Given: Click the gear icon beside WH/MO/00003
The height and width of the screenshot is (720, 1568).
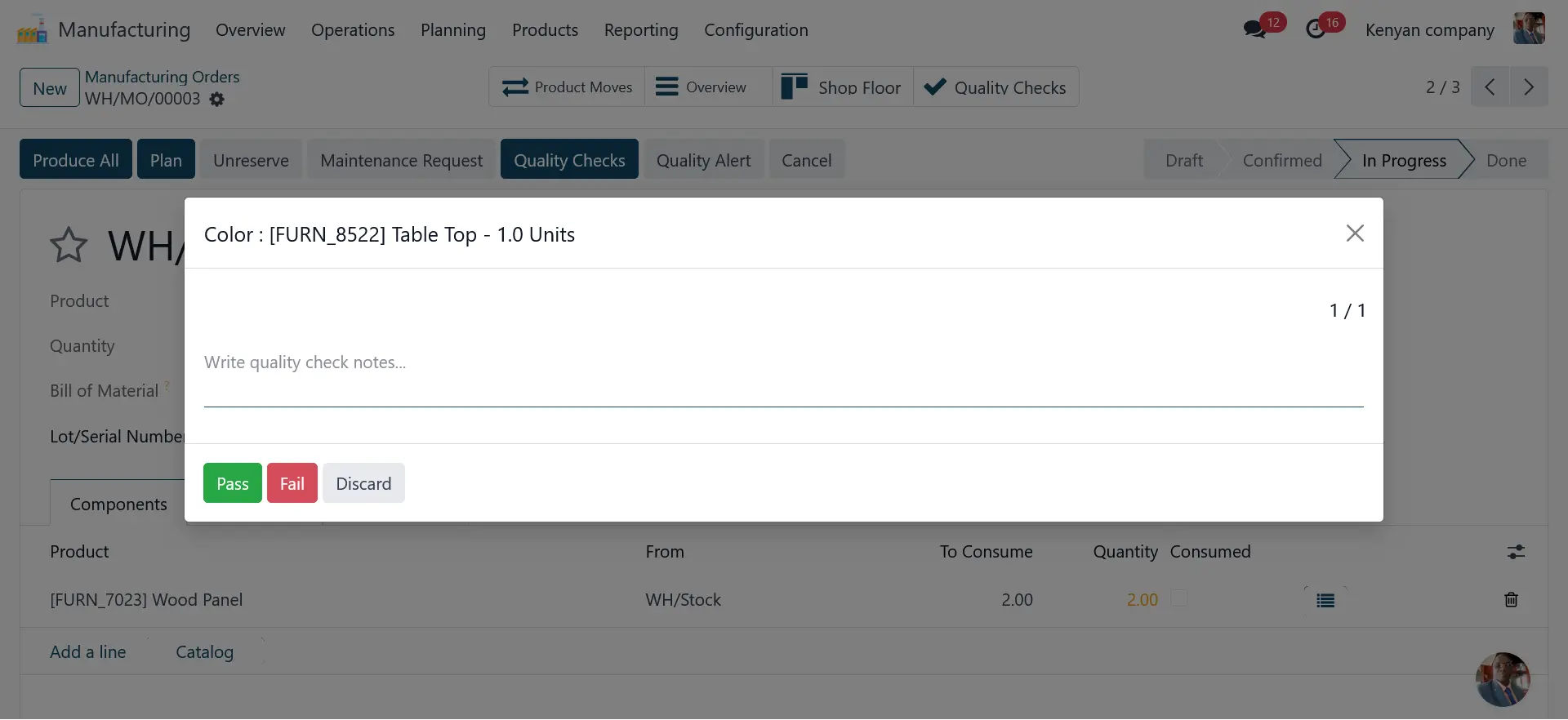Looking at the screenshot, I should [216, 99].
